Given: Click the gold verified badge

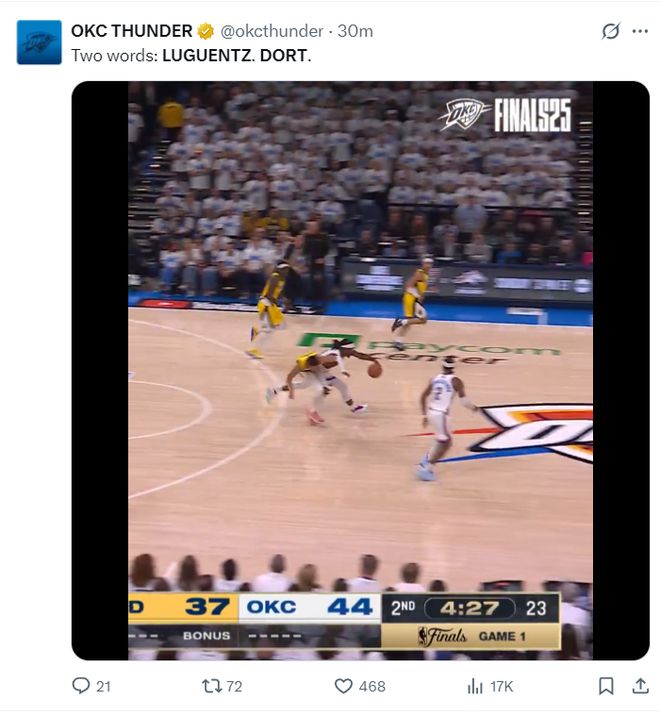Looking at the screenshot, I should pos(206,31).
